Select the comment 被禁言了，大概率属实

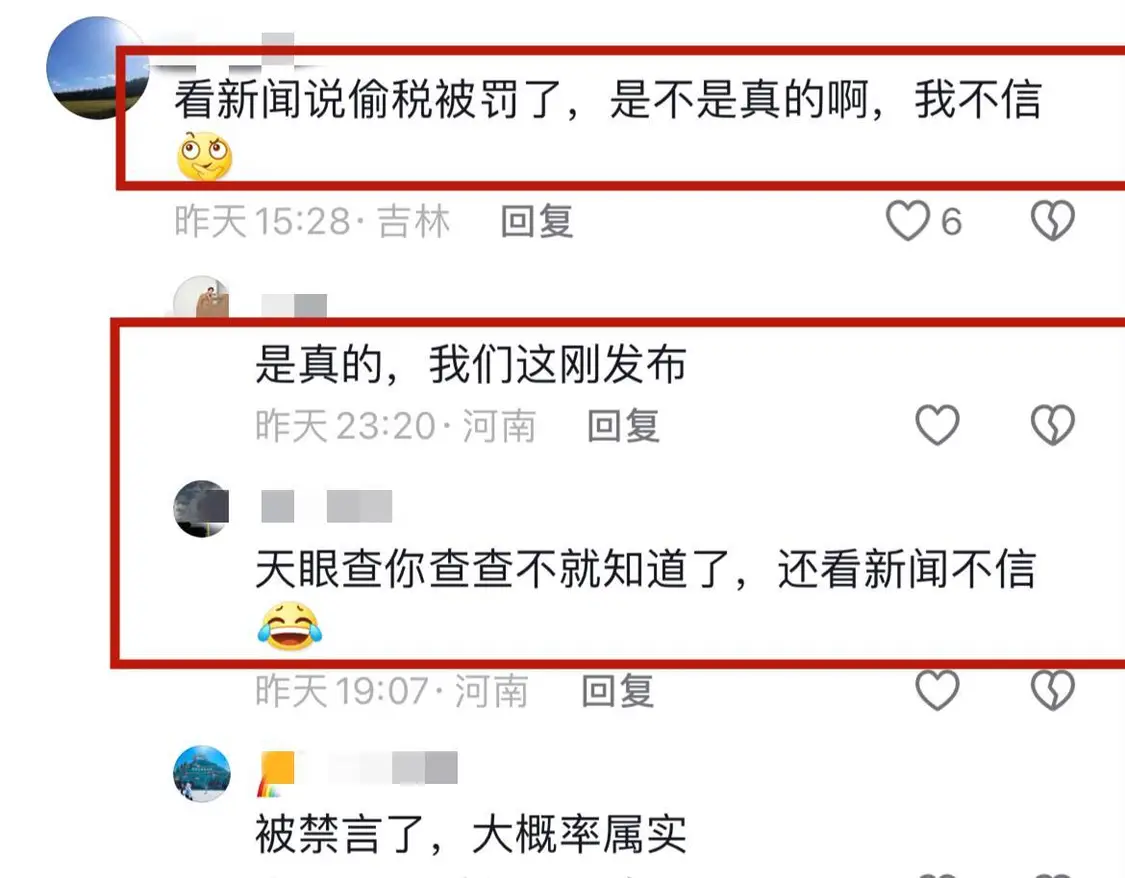(x=471, y=834)
